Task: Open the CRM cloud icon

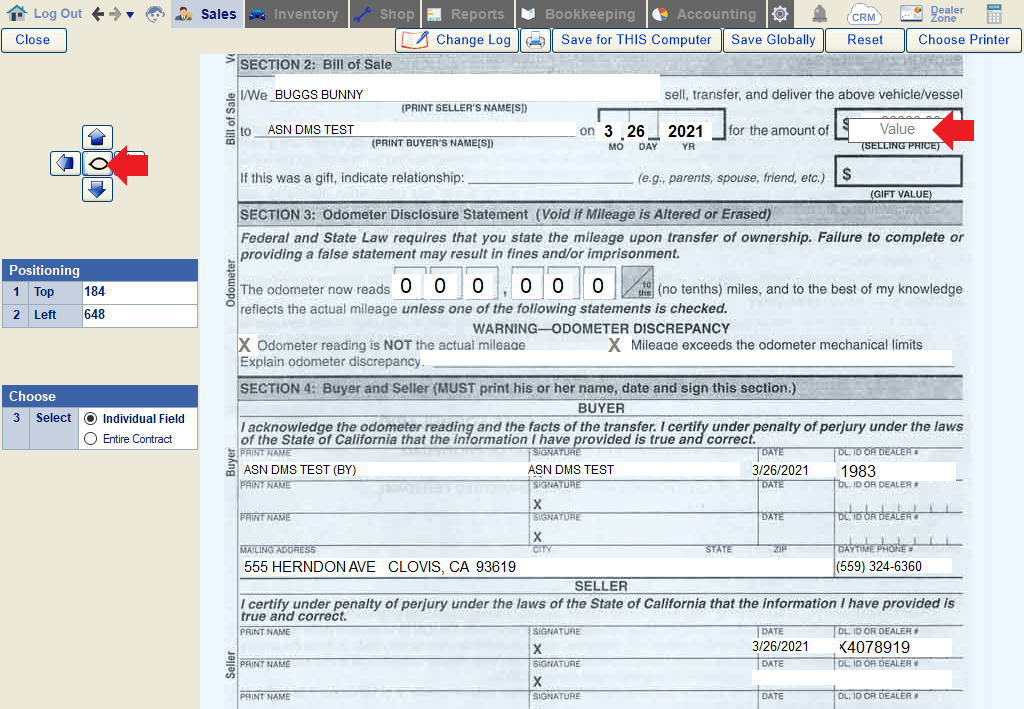Action: point(863,14)
